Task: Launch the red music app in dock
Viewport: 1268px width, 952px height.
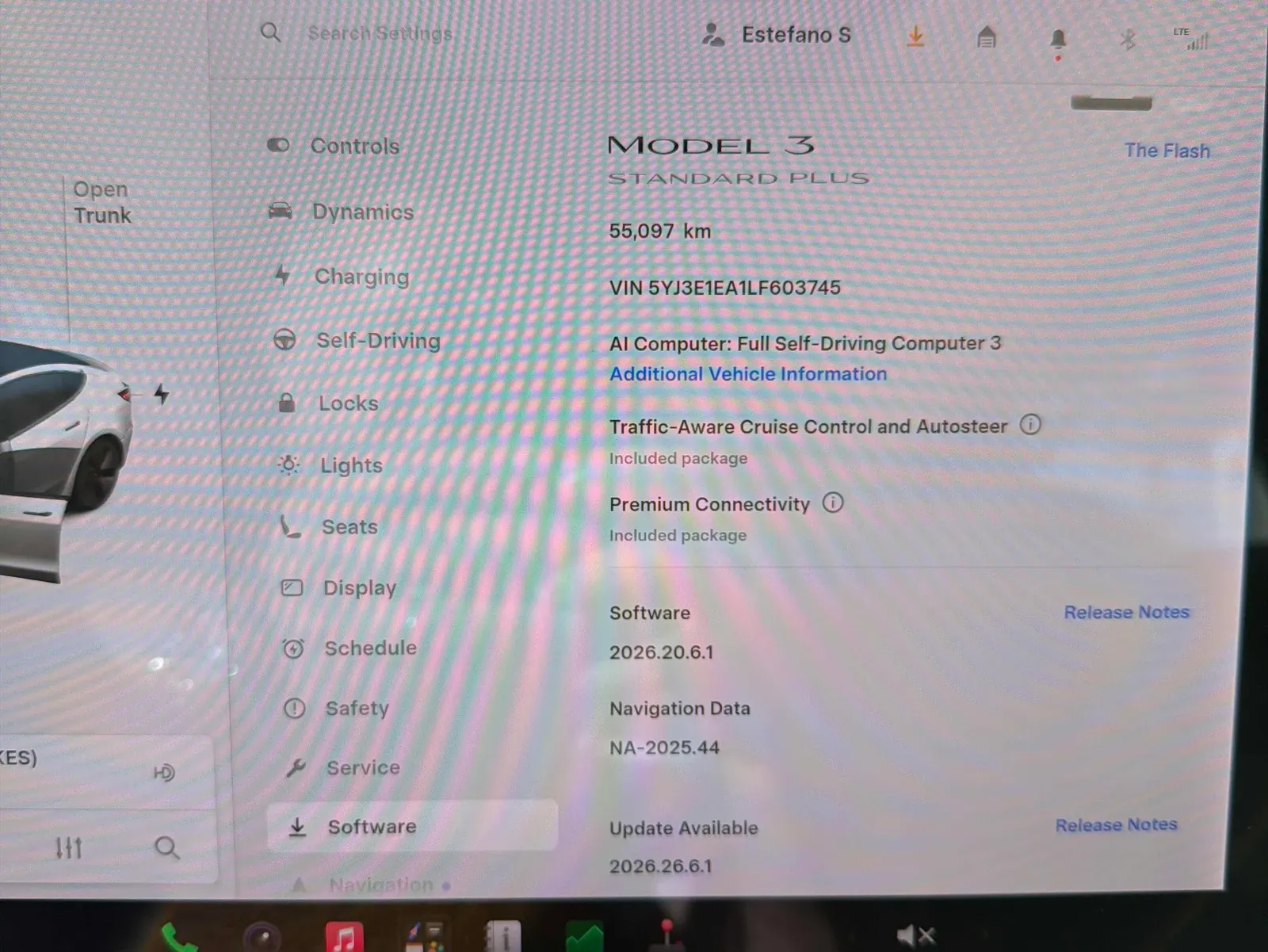Action: (345, 939)
